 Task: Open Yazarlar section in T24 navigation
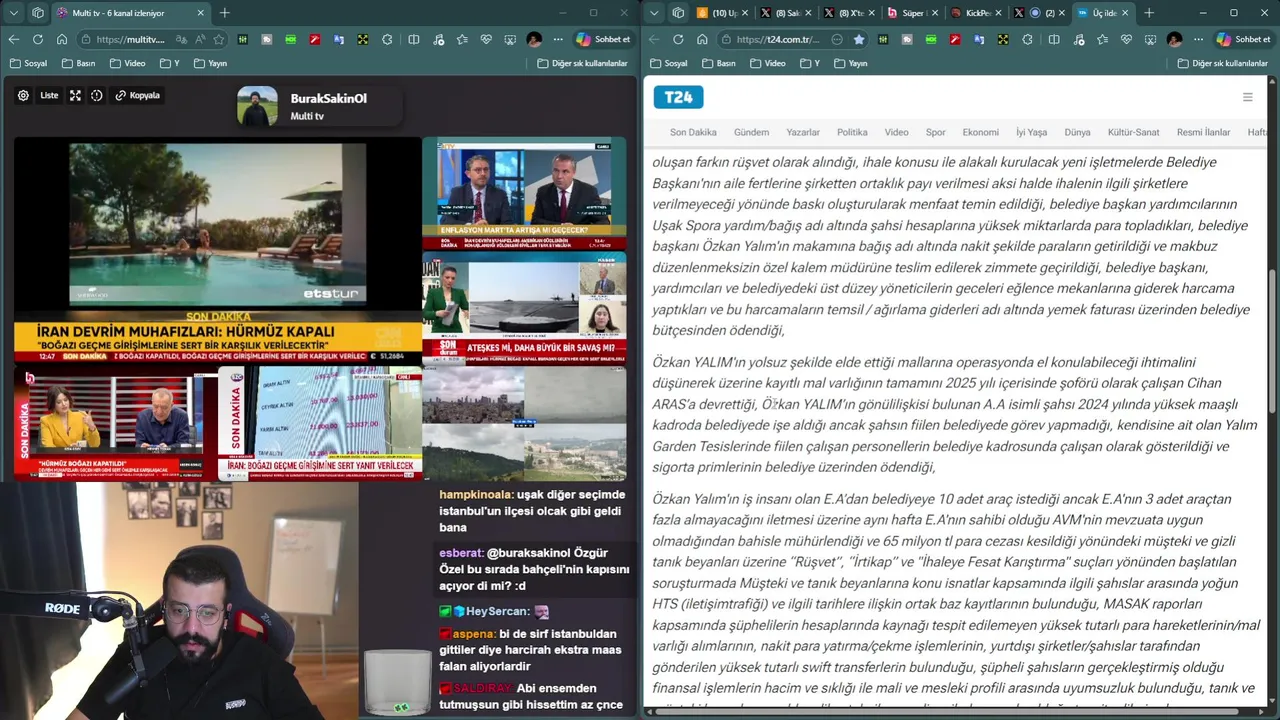(803, 132)
